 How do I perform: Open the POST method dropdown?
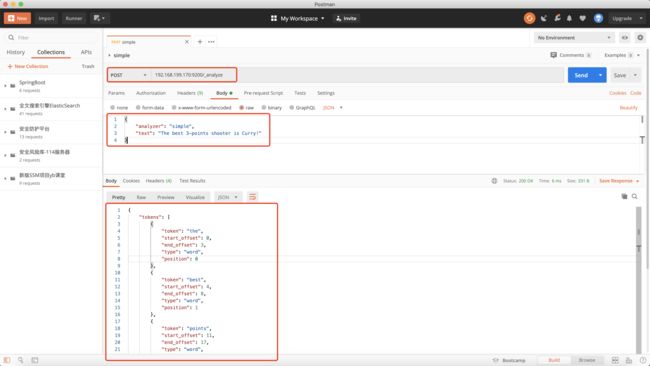coord(129,75)
